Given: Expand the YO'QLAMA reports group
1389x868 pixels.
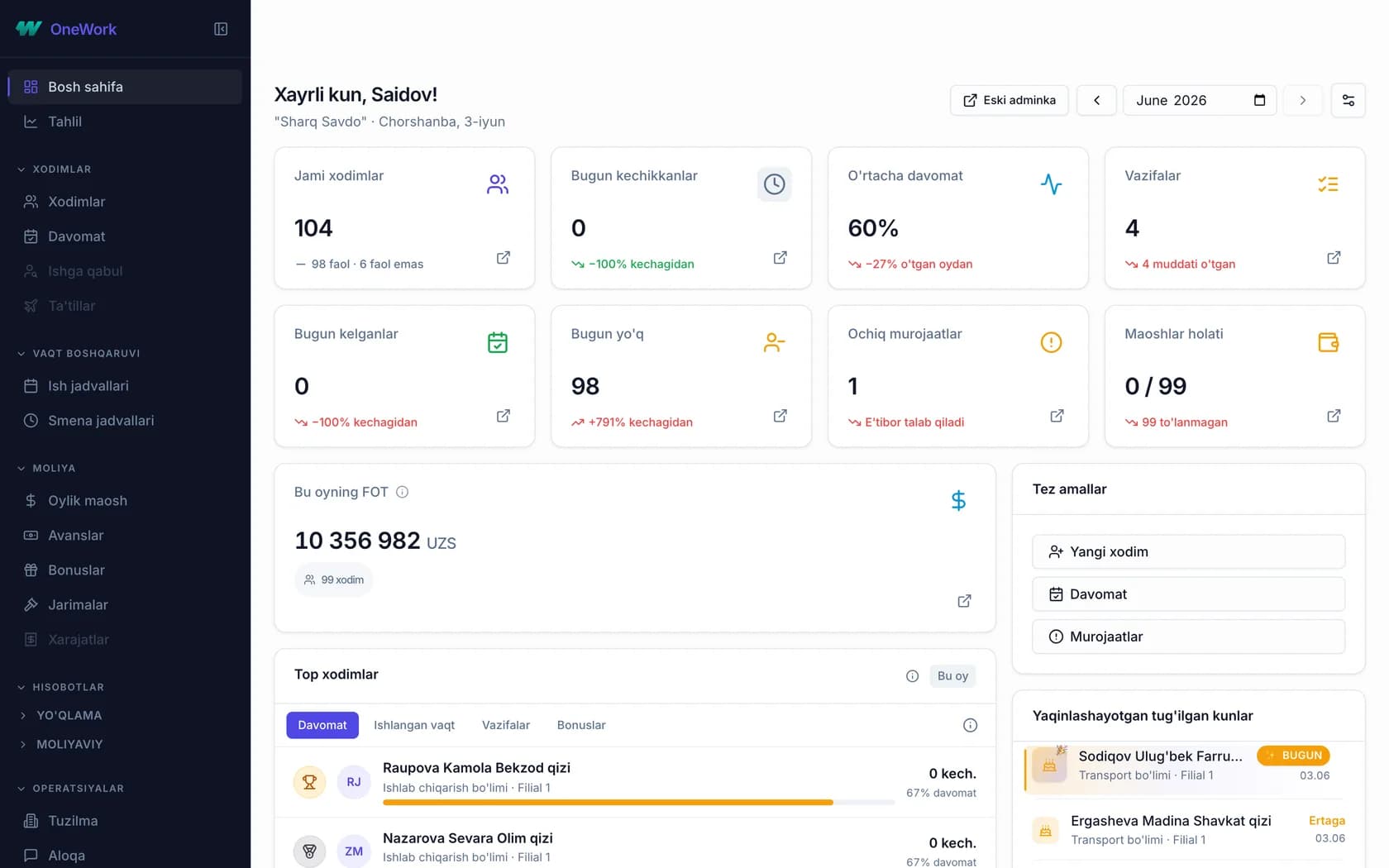Looking at the screenshot, I should coord(60,716).
